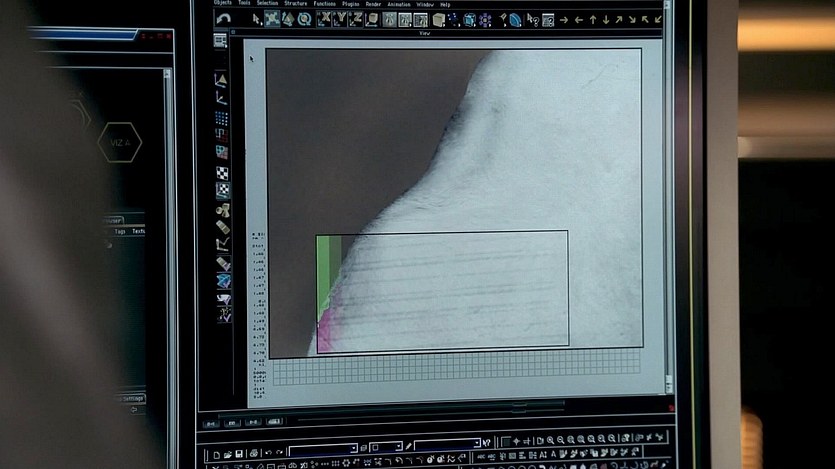Open the Animation menu

pyautogui.click(x=399, y=4)
